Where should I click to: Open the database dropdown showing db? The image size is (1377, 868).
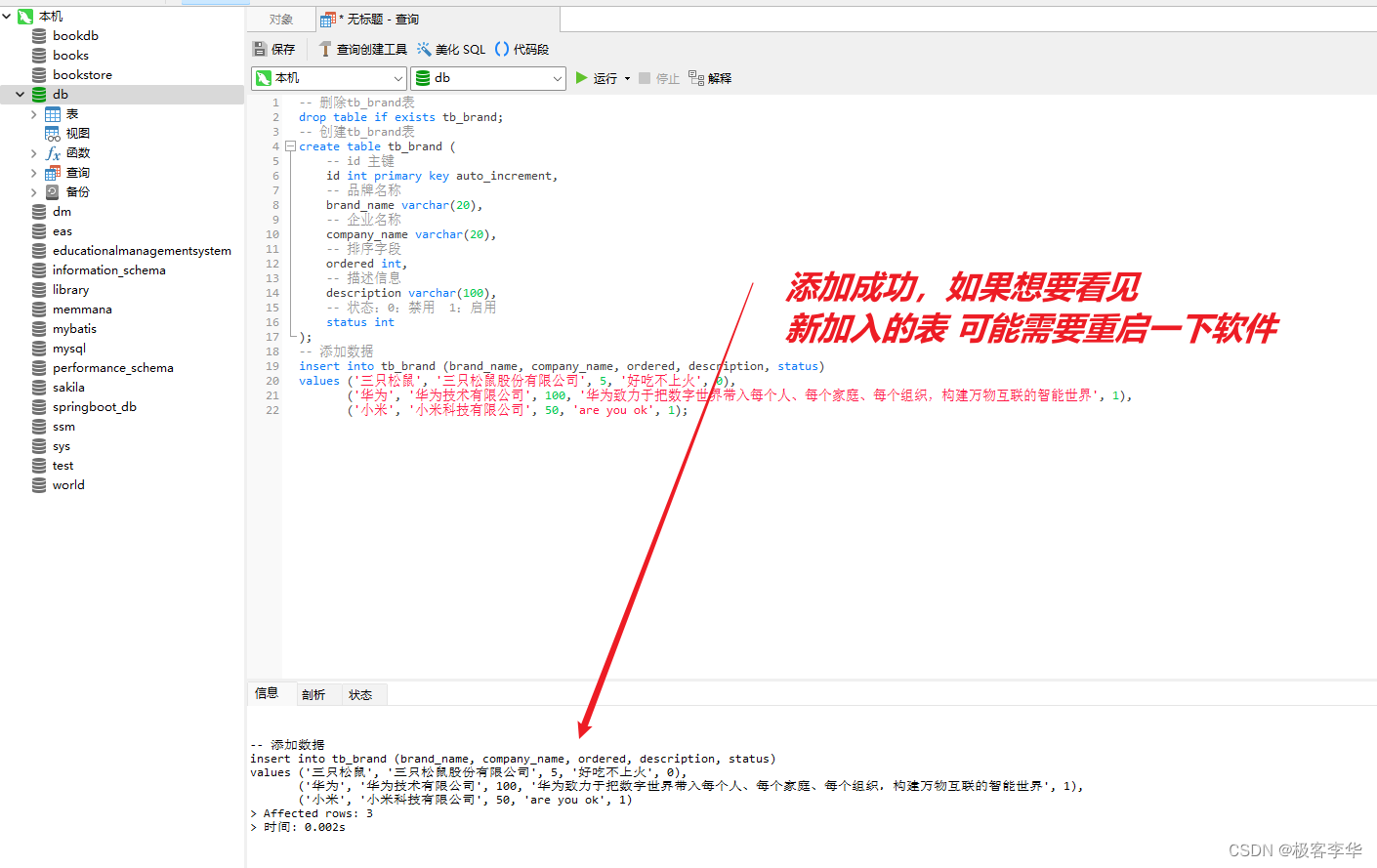[x=488, y=78]
